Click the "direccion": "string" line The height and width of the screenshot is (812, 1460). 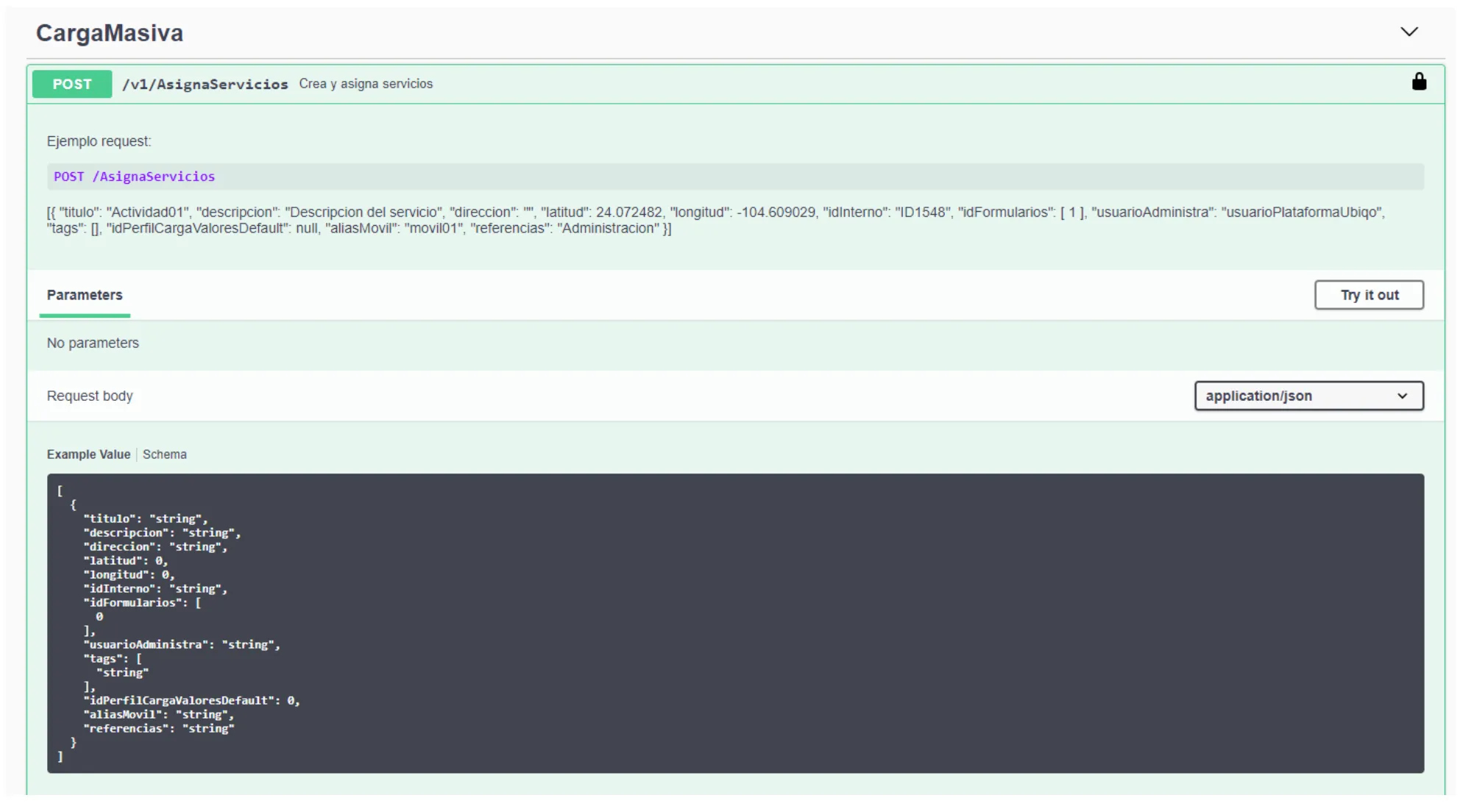click(155, 546)
